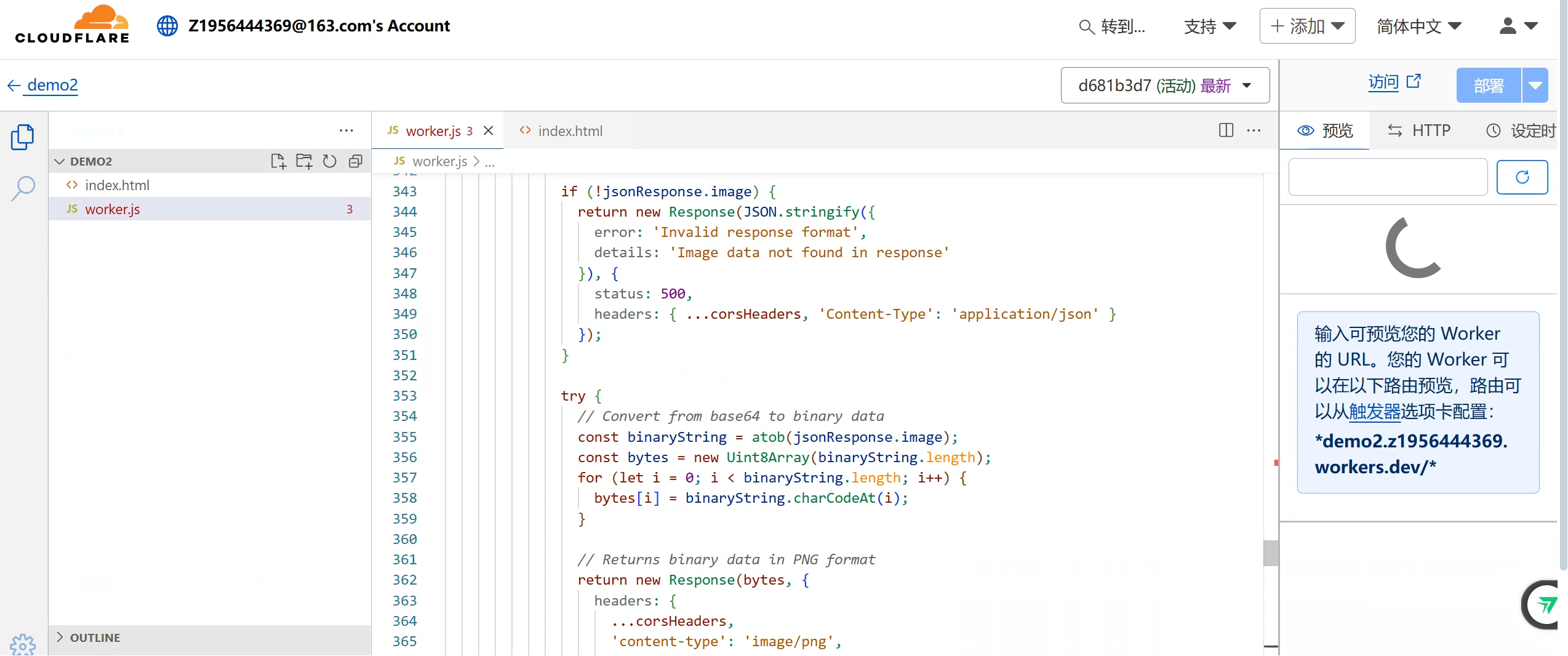Open the 支持 support dropdown
1568x656 pixels.
(1210, 26)
